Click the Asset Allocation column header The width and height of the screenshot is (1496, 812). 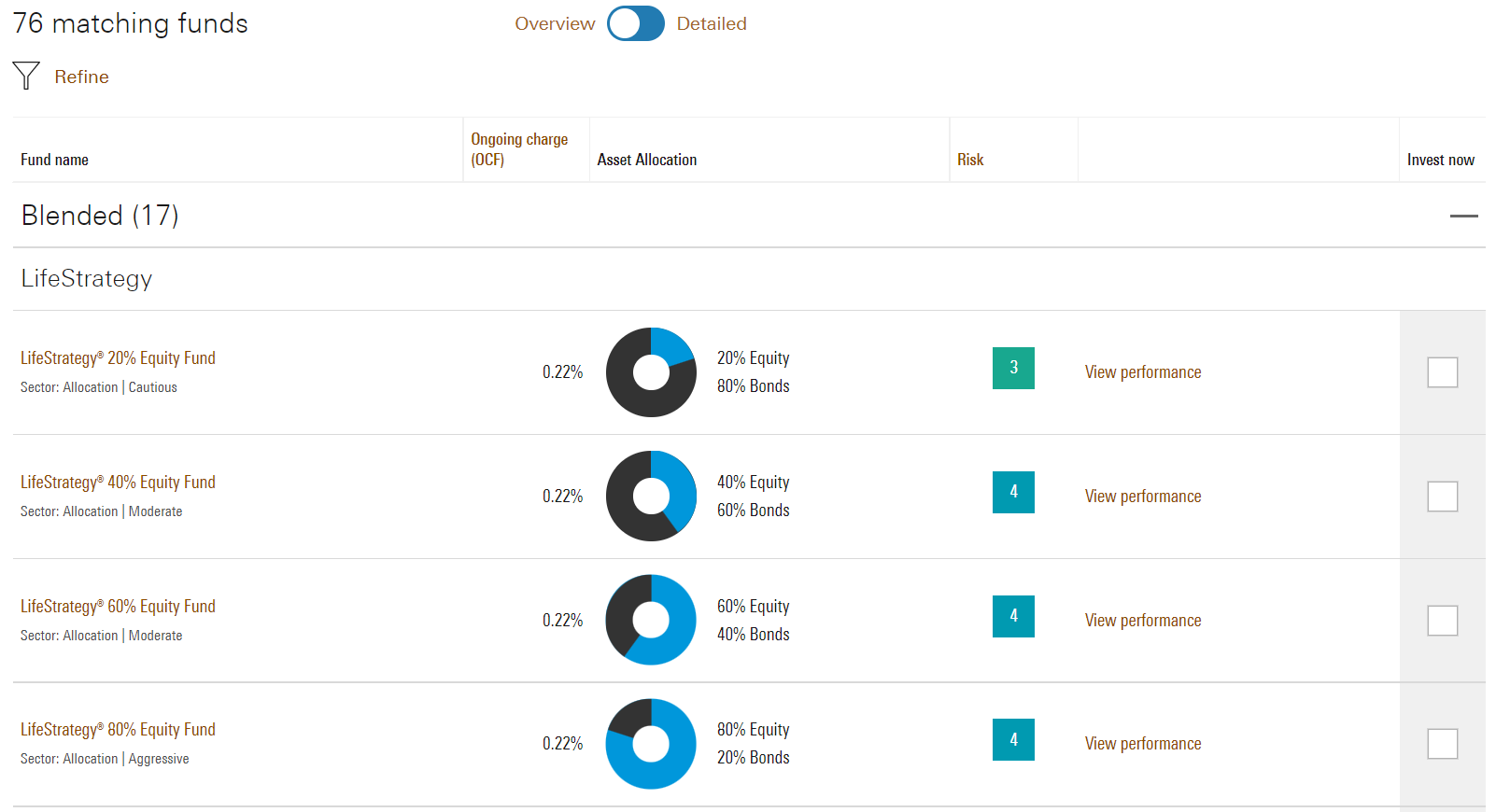[x=647, y=160]
